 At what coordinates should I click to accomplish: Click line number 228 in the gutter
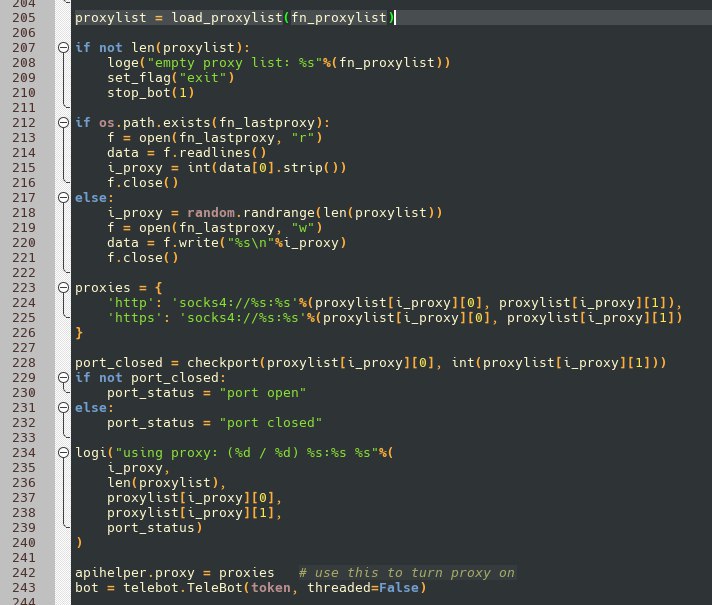point(24,362)
